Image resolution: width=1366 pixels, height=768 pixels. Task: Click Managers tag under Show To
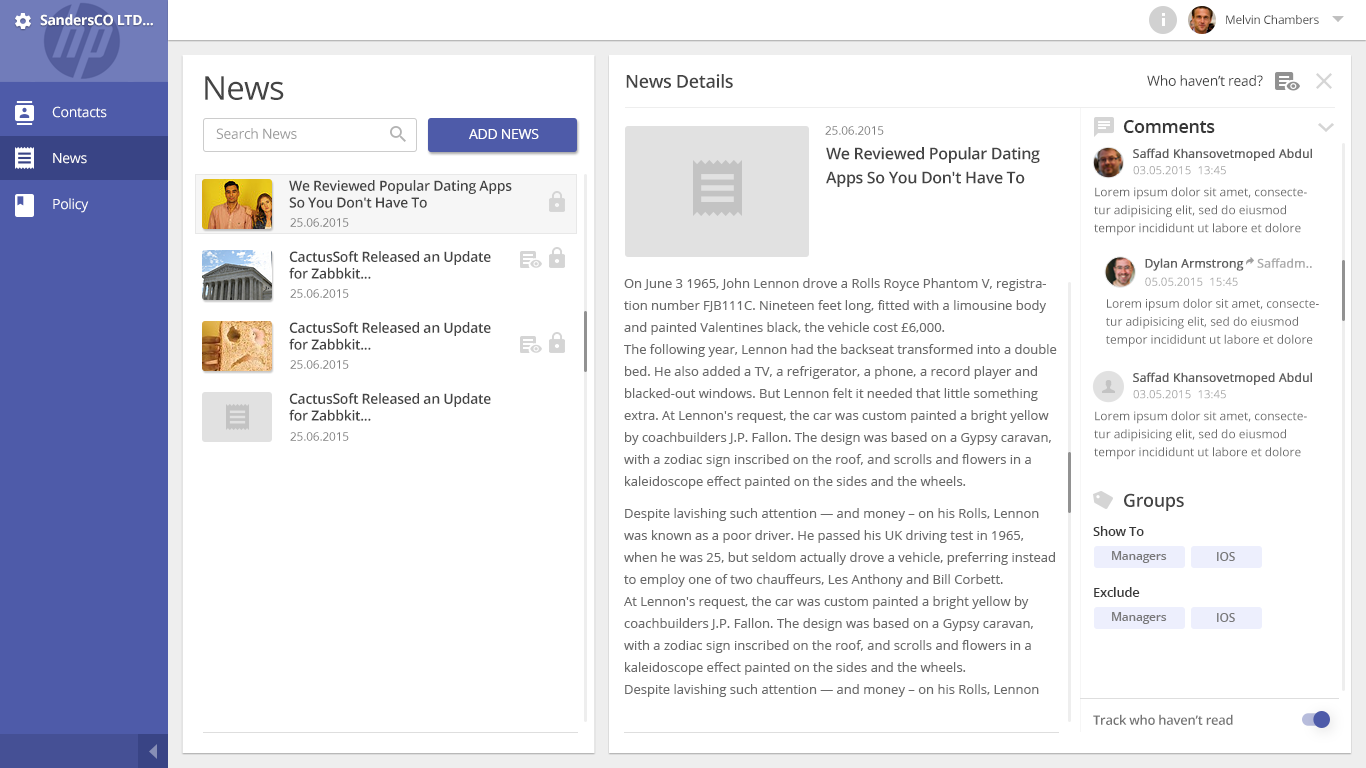point(1139,556)
